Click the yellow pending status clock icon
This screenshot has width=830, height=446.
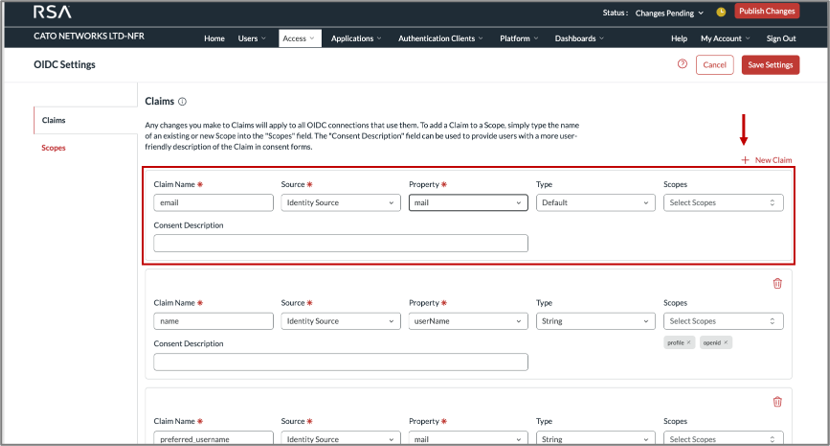click(x=721, y=12)
